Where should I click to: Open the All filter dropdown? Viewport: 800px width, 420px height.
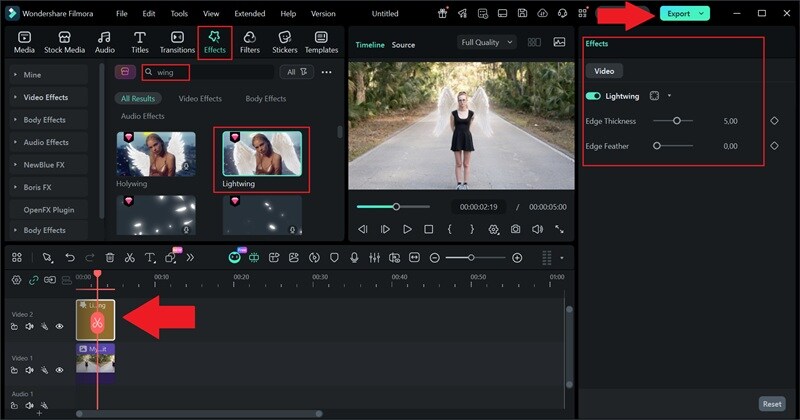tap(296, 72)
